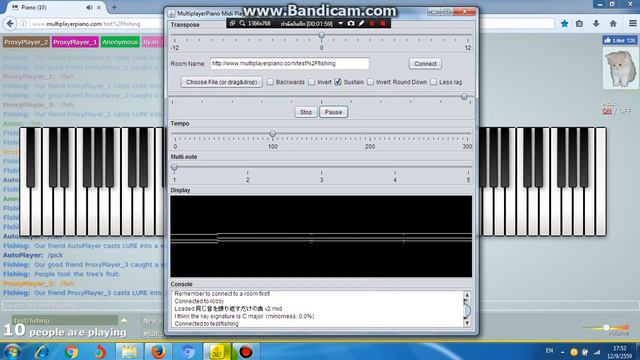Launch Internet Explorer from taskbar

[42, 351]
